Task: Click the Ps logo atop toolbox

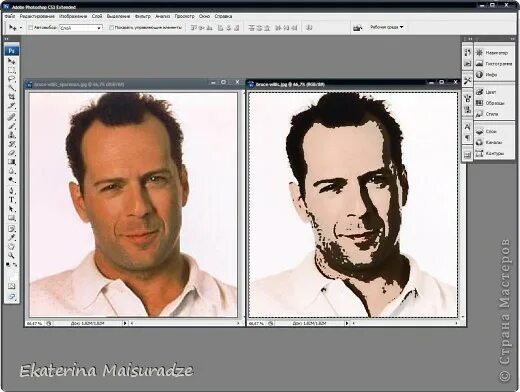Action: (x=12, y=51)
